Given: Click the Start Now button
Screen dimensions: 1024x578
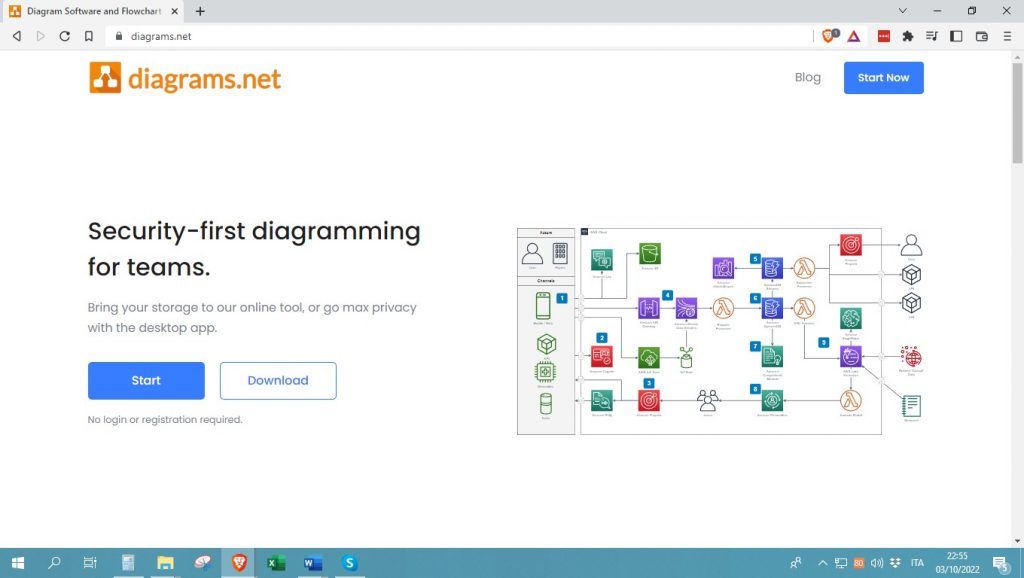Looking at the screenshot, I should tap(883, 77).
